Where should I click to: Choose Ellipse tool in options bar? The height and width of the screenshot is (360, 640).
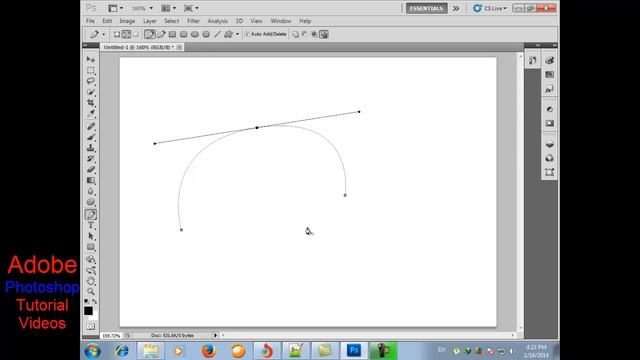tap(195, 34)
